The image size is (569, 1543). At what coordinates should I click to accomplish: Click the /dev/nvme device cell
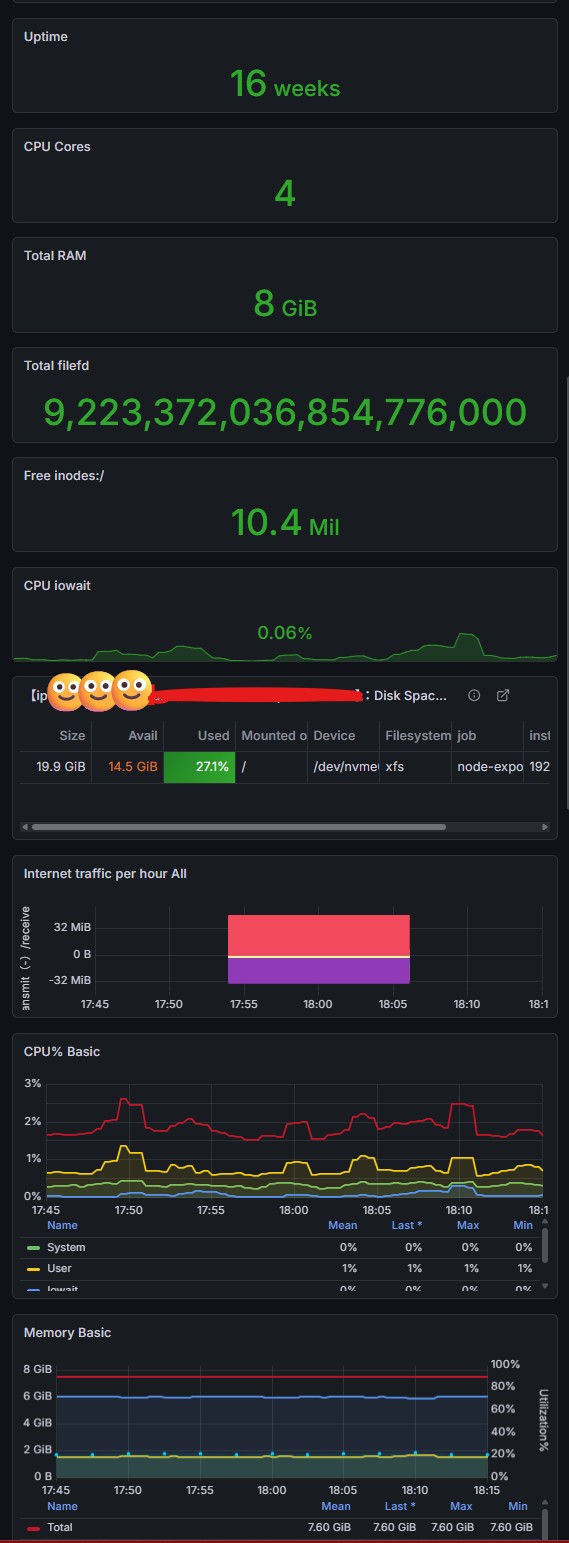click(x=344, y=767)
